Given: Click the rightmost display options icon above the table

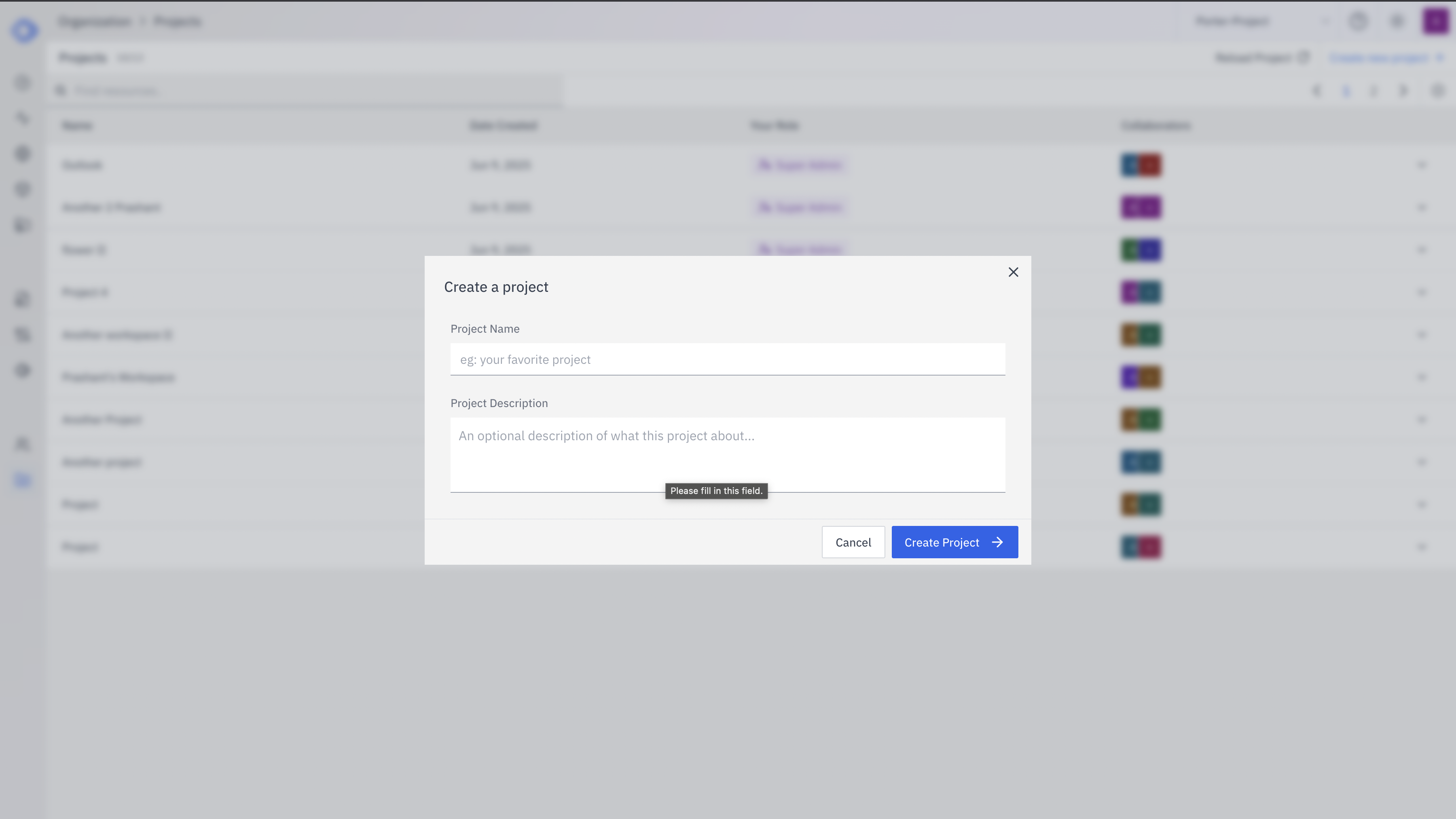Looking at the screenshot, I should 1438,91.
